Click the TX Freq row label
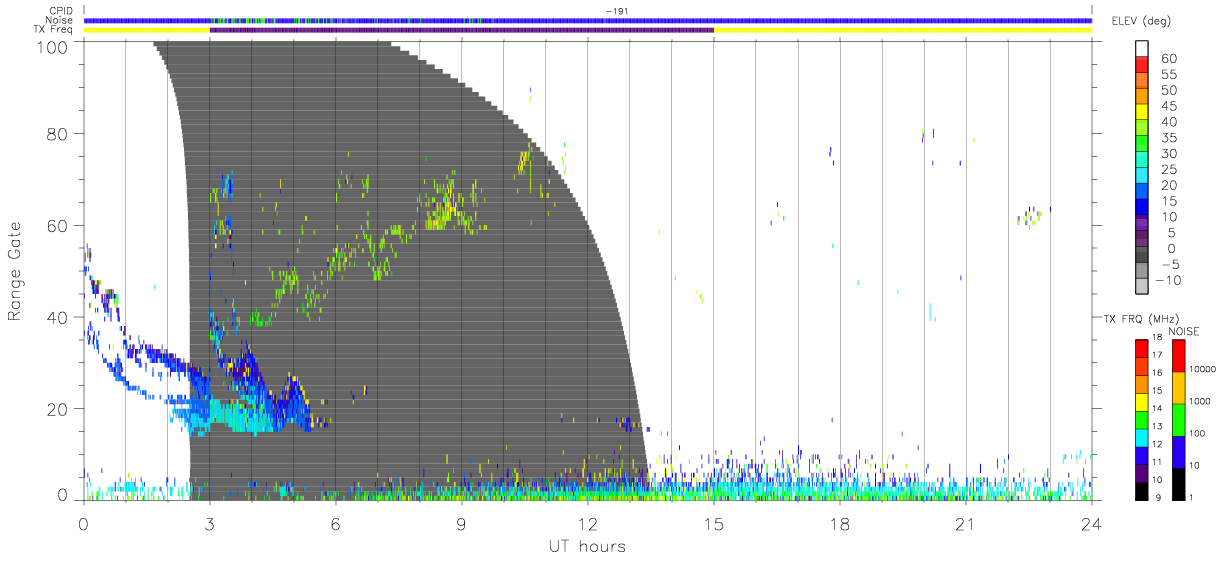Viewport: 1228px width, 567px height. (55, 29)
